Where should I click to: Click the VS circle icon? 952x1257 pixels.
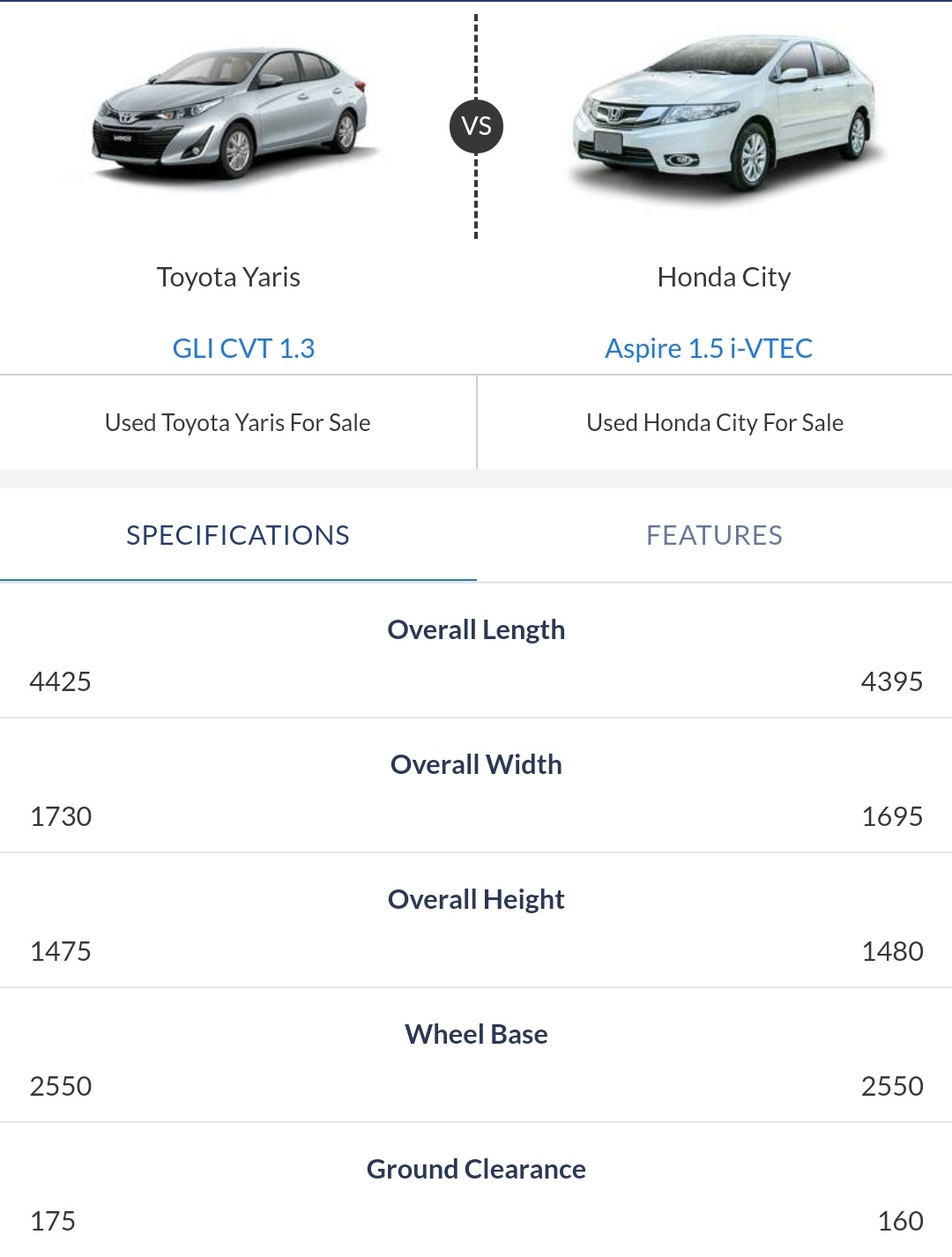pyautogui.click(x=476, y=126)
